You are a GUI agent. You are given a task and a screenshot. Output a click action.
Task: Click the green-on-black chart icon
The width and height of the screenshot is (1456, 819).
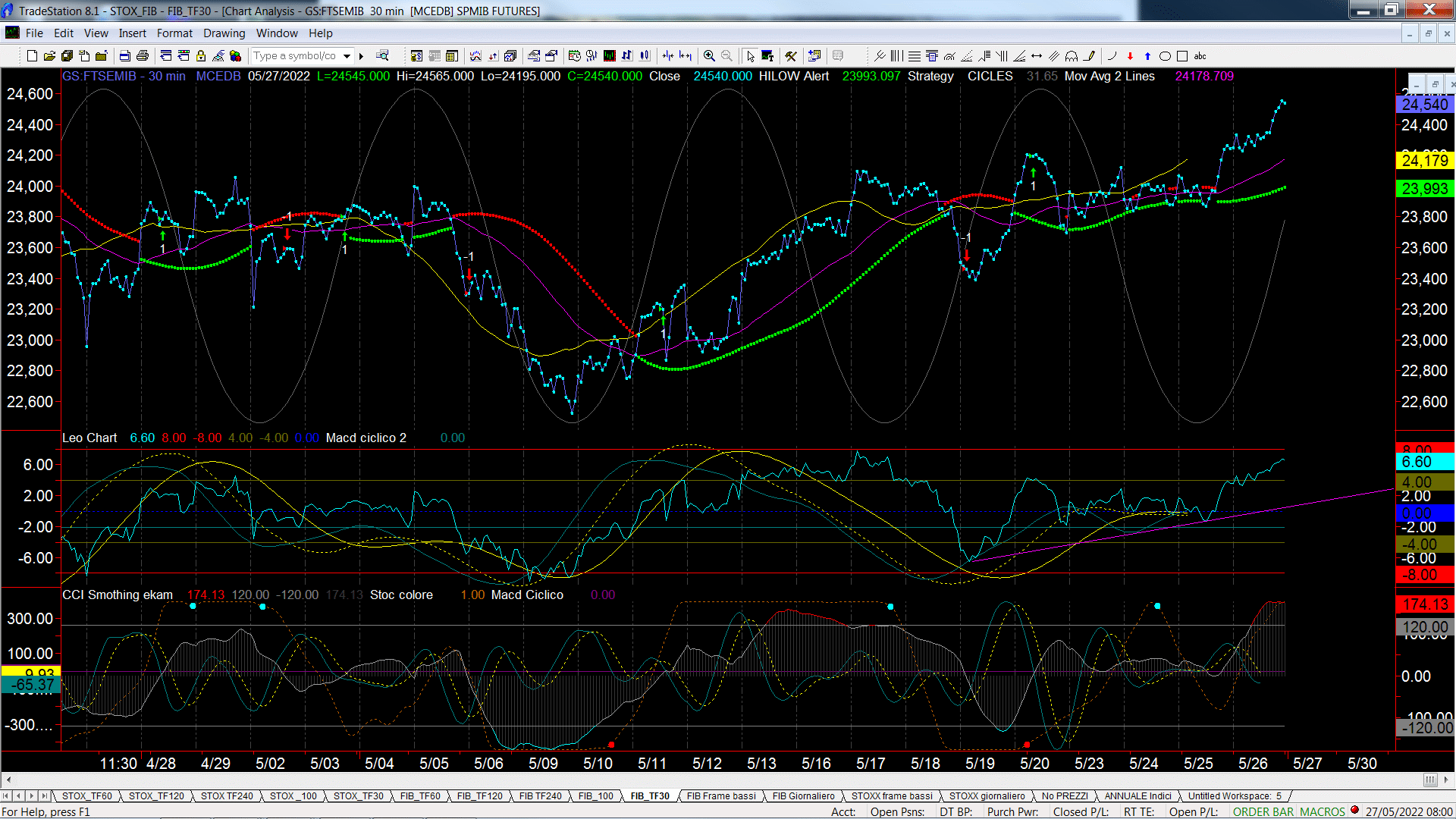tap(609, 56)
